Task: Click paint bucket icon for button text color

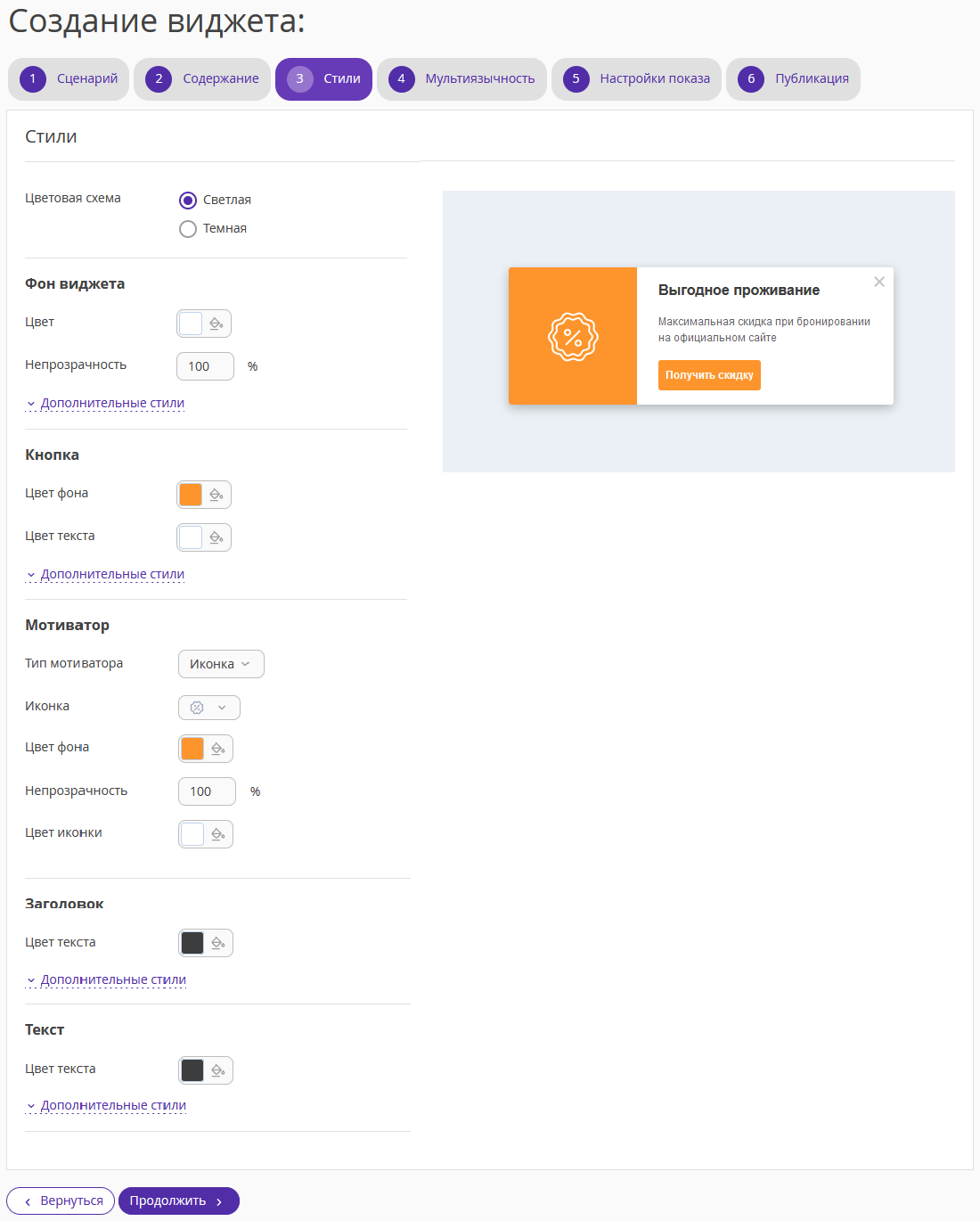Action: 216,537
